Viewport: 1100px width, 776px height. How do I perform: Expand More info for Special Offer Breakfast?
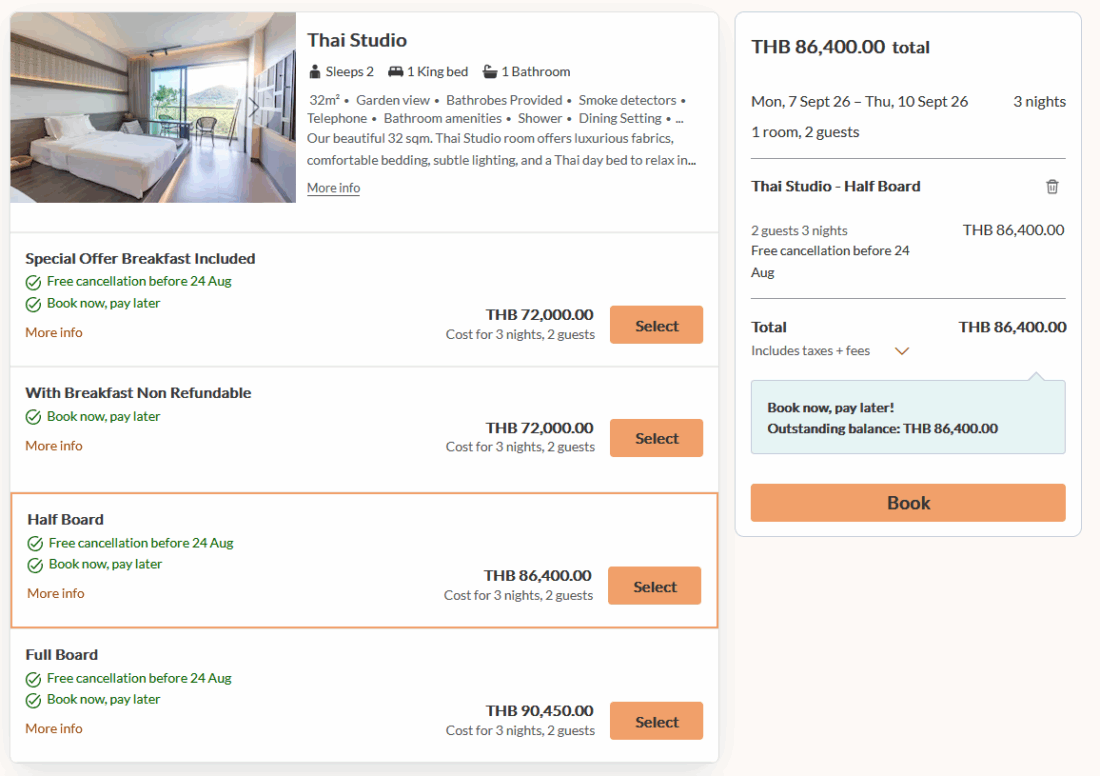[54, 333]
